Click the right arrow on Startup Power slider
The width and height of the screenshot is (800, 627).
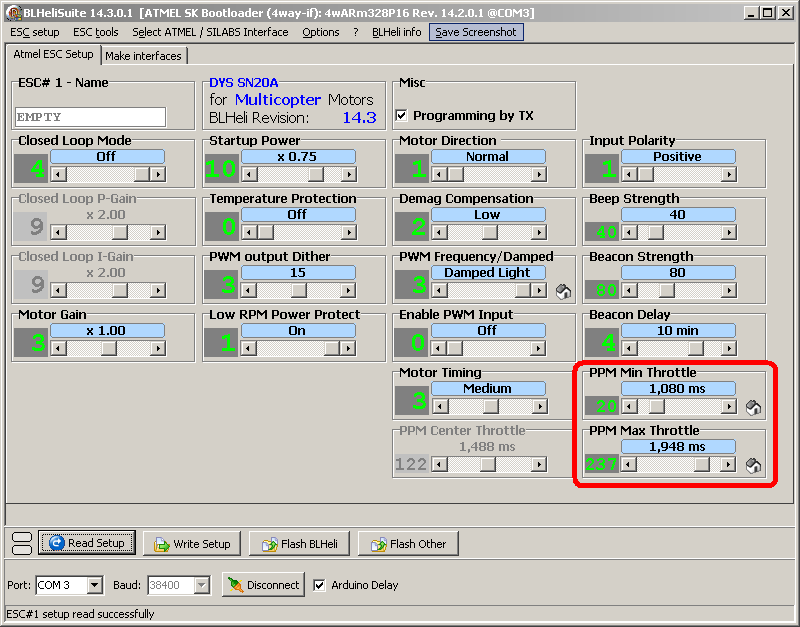(x=349, y=174)
